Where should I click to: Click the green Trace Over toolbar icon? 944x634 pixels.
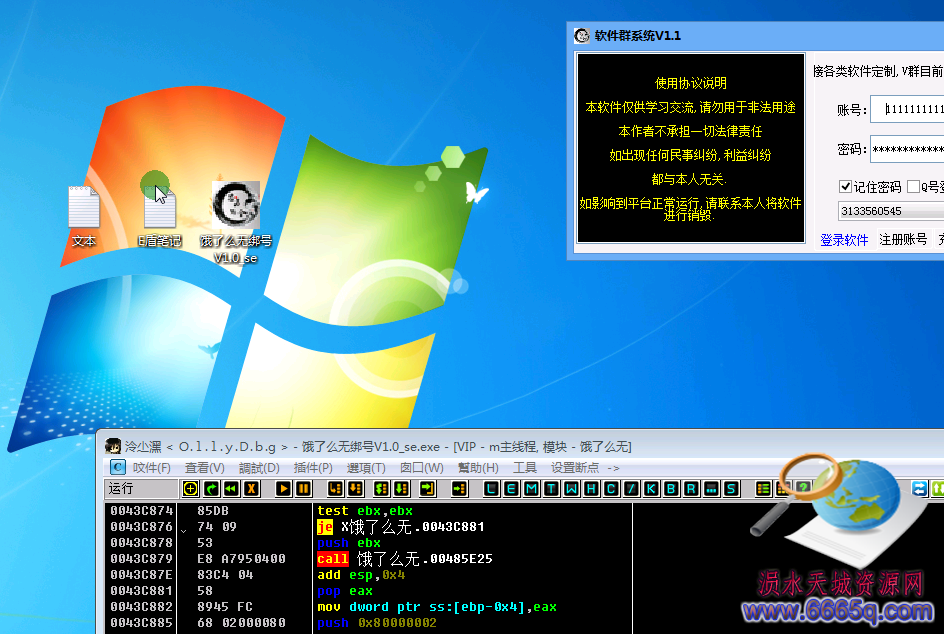(x=402, y=488)
